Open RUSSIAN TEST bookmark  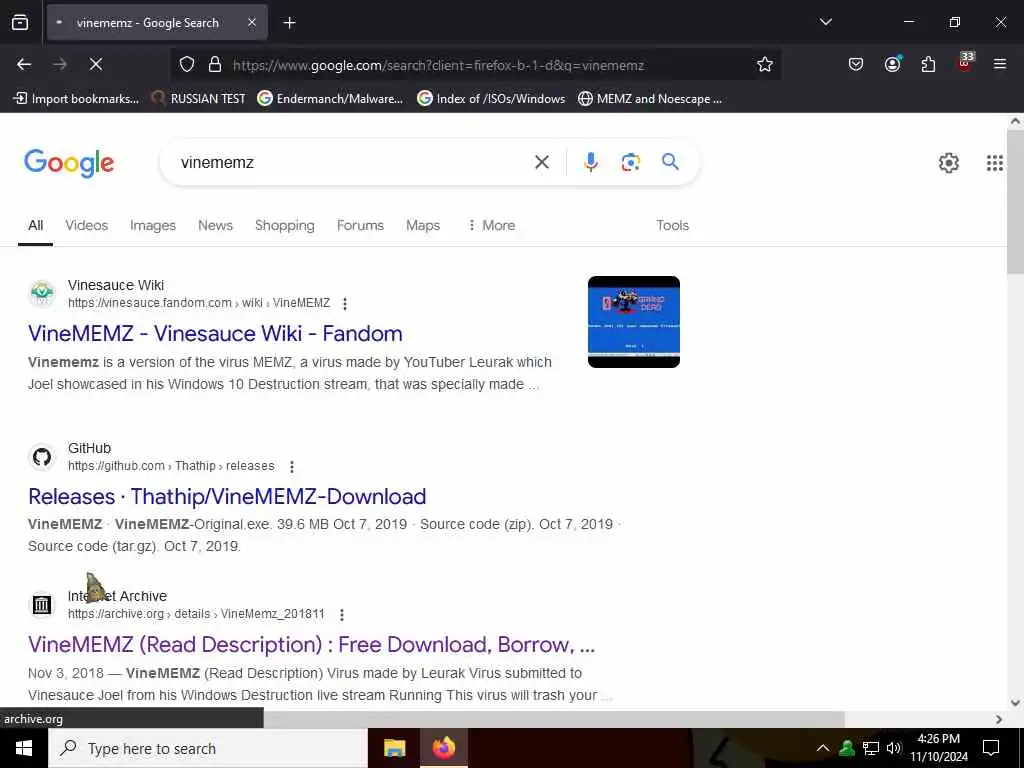click(199, 99)
